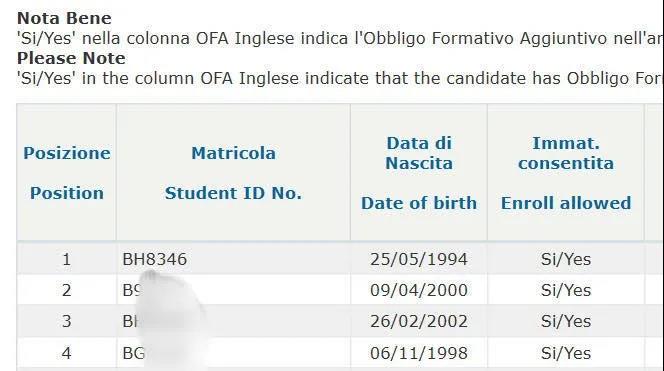Image resolution: width=664 pixels, height=371 pixels.
Task: Click the Matricola Student ID No. header
Action: (233, 173)
